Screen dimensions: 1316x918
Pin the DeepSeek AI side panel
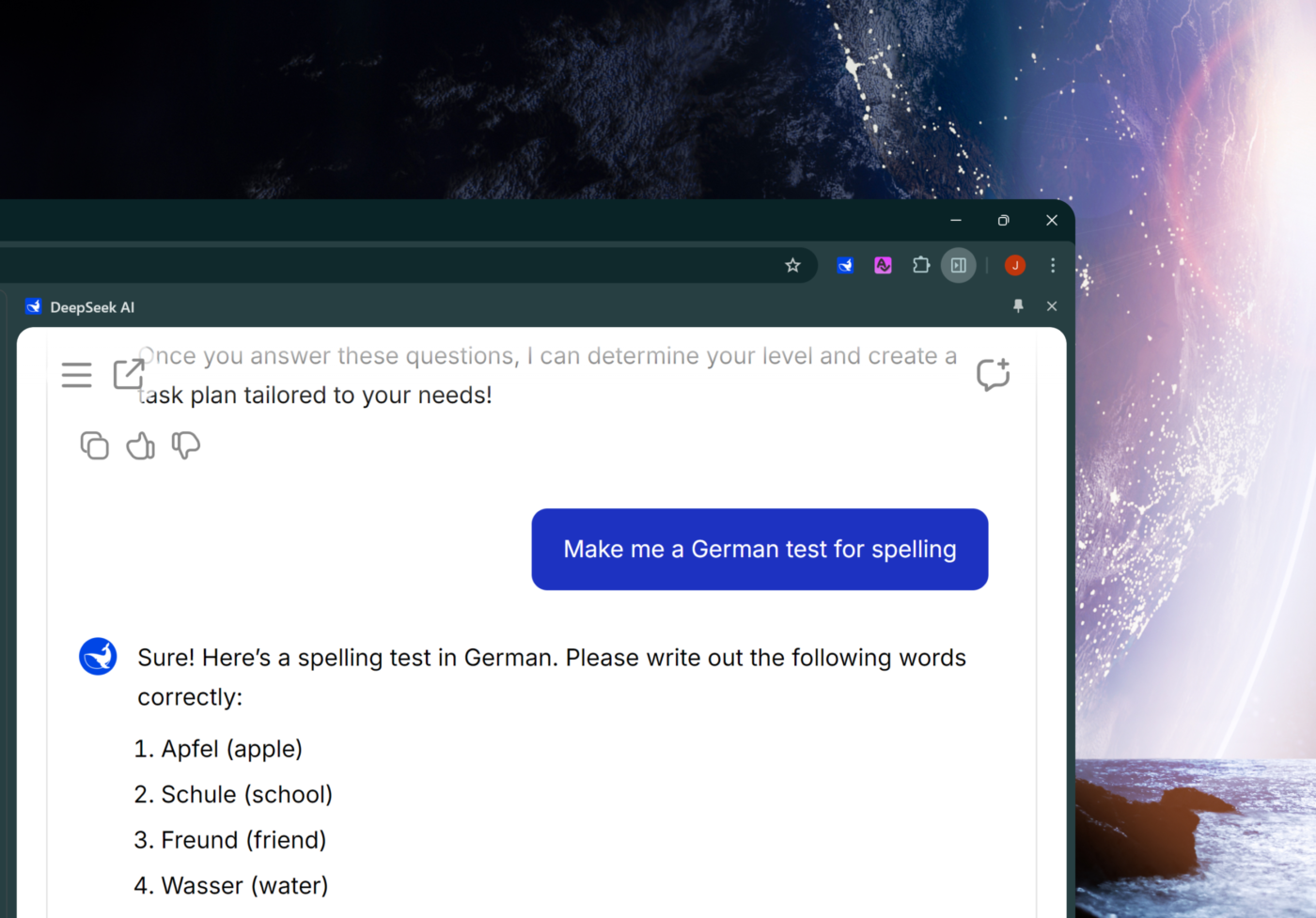coord(1018,306)
